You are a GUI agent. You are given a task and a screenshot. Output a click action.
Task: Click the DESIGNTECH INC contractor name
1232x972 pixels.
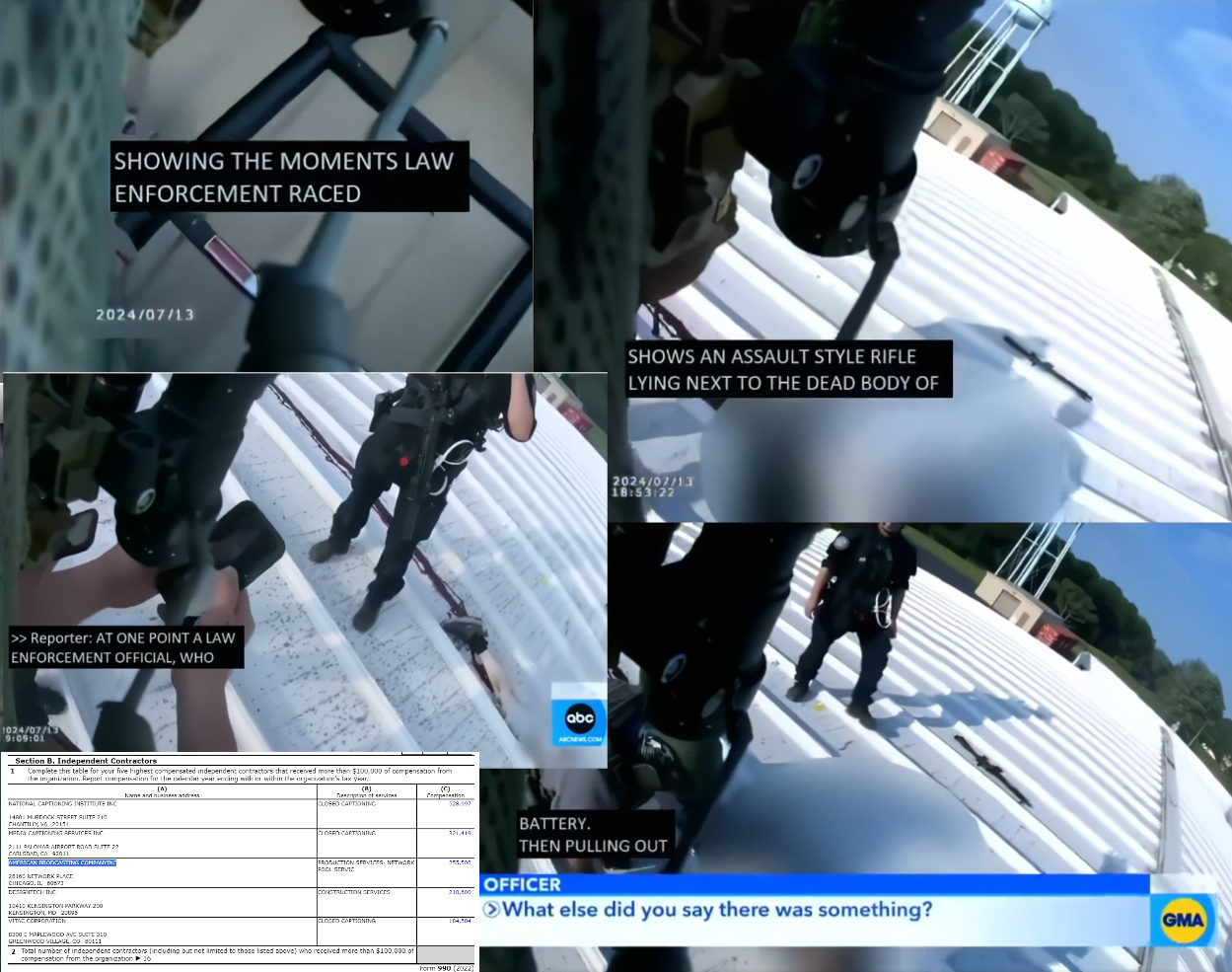33,892
